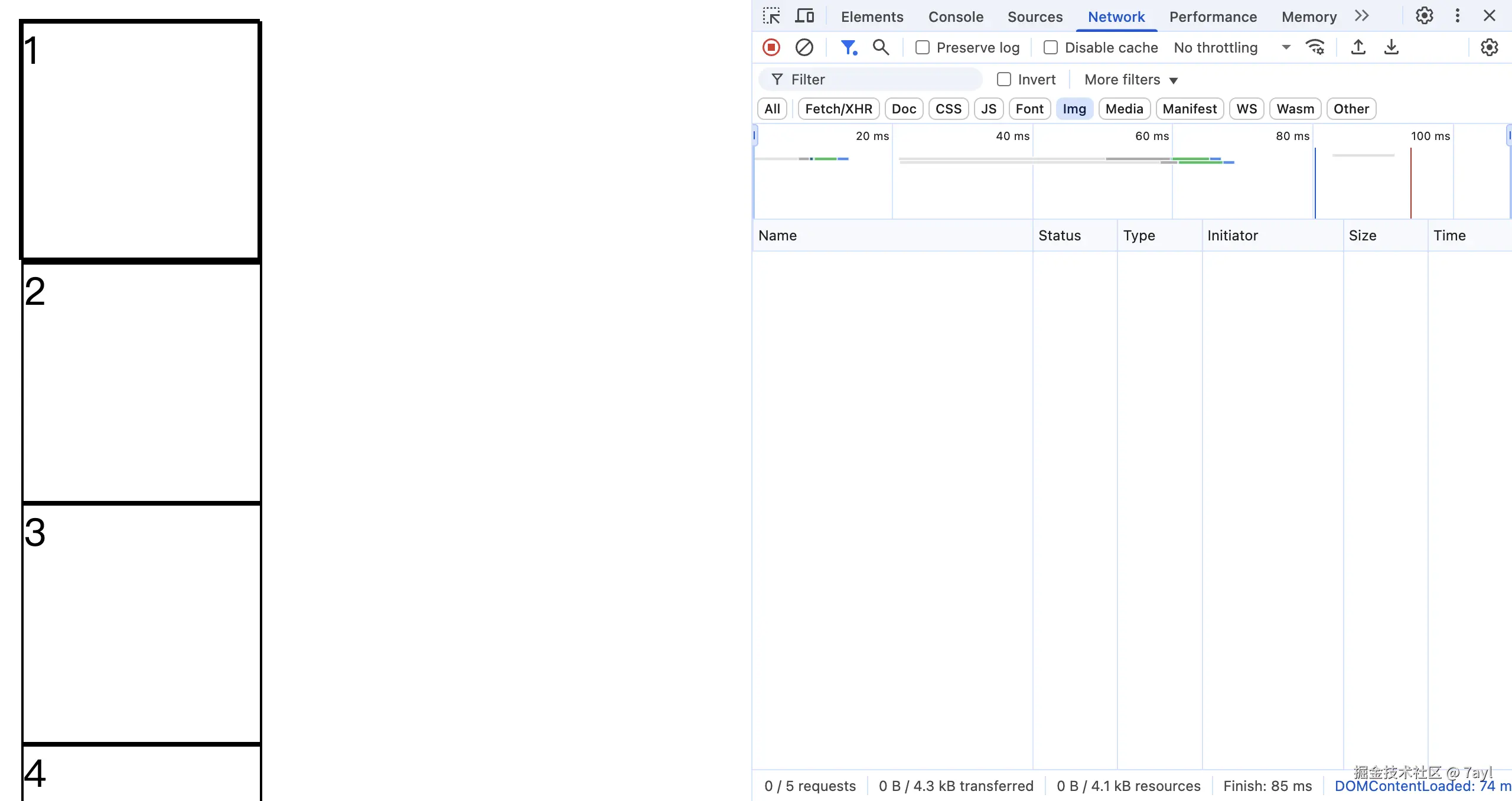The height and width of the screenshot is (801, 1512).
Task: Switch to the Console tab
Action: [956, 17]
